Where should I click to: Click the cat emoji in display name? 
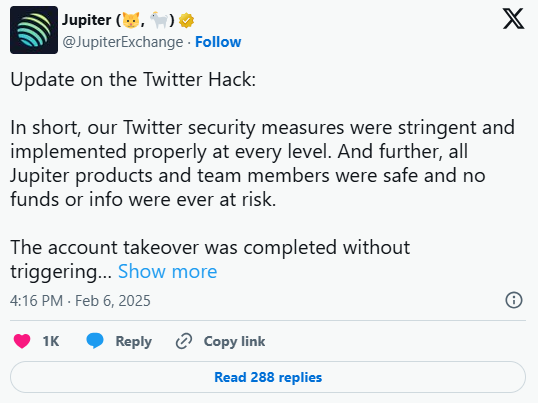click(131, 20)
